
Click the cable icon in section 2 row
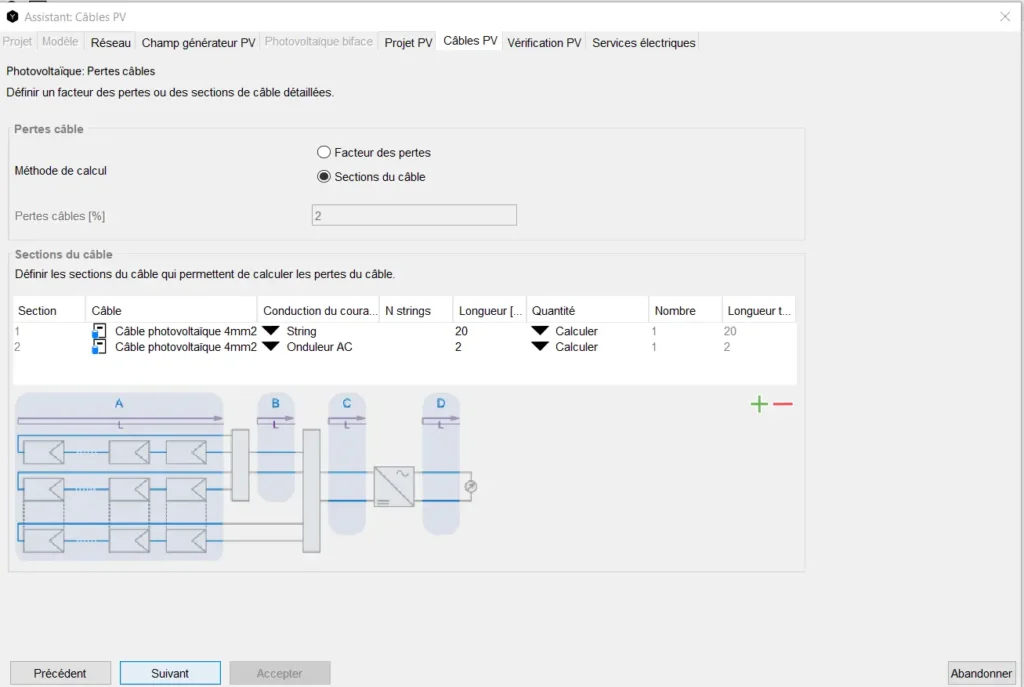click(x=99, y=347)
